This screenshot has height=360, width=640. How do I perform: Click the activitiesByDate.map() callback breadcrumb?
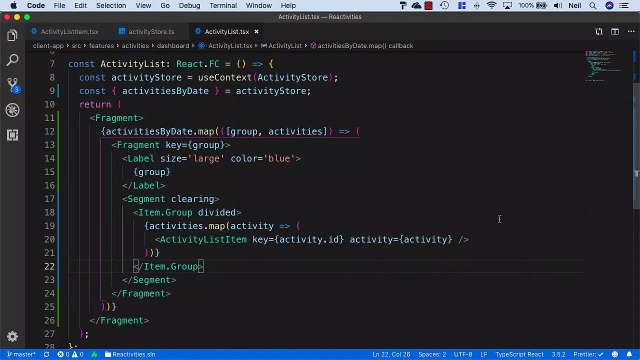[362, 46]
